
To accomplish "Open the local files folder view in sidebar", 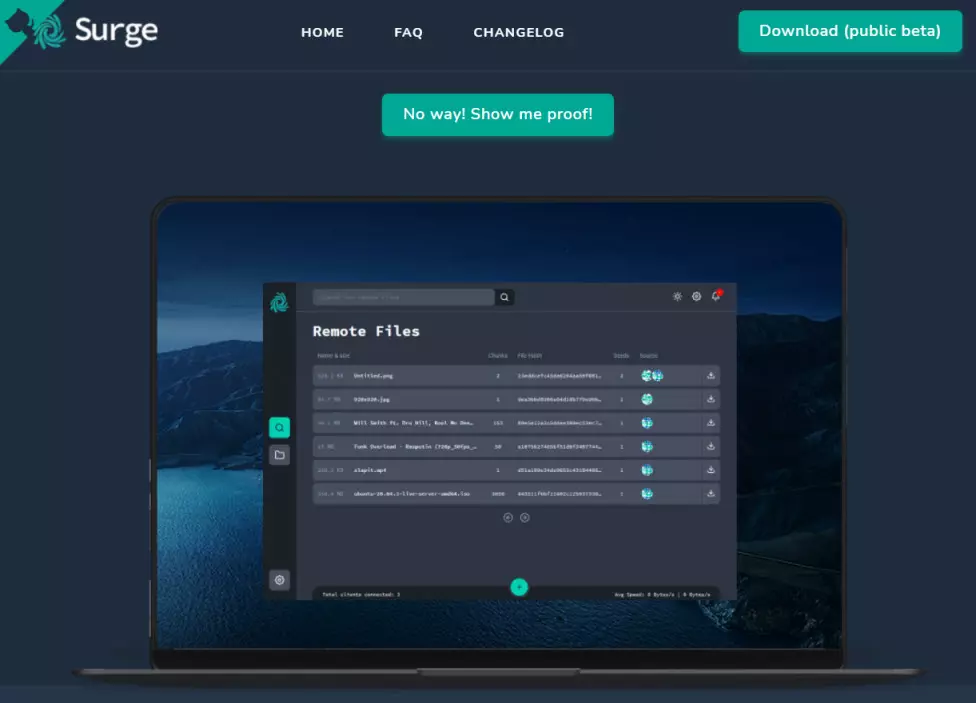I will [279, 456].
